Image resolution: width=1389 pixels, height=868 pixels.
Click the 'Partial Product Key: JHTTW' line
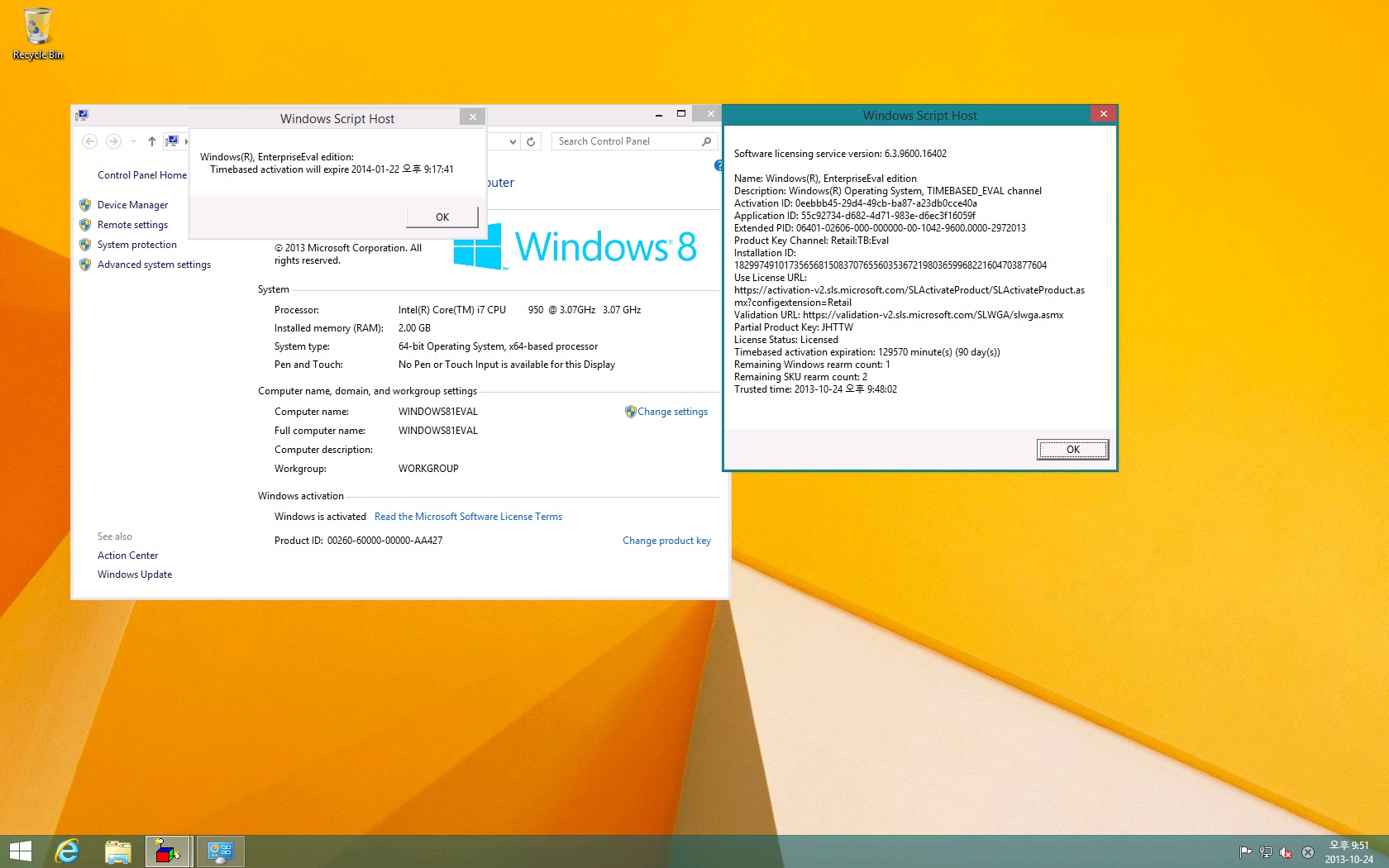pos(794,327)
